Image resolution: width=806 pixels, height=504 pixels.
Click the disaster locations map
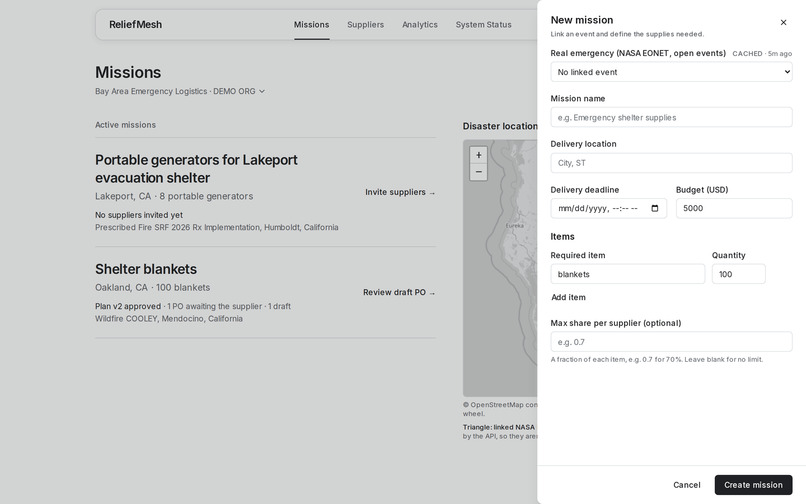[x=500, y=267]
